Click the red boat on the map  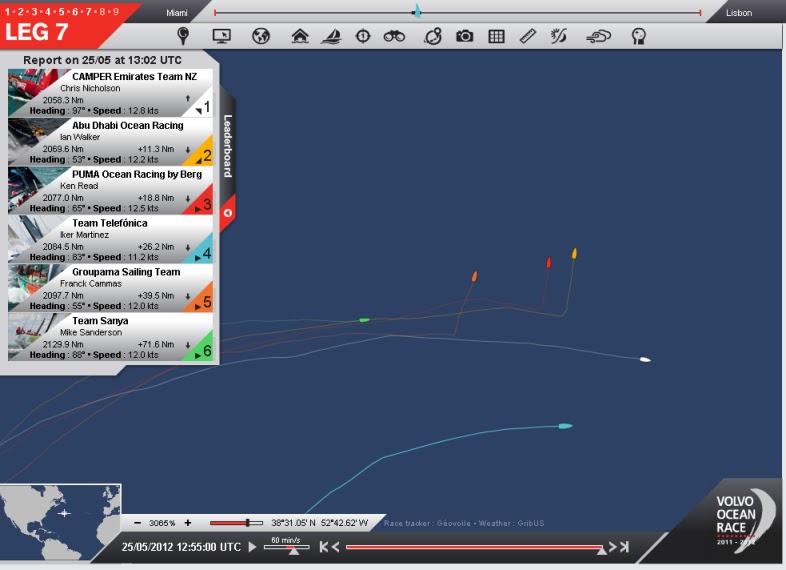[x=548, y=262]
